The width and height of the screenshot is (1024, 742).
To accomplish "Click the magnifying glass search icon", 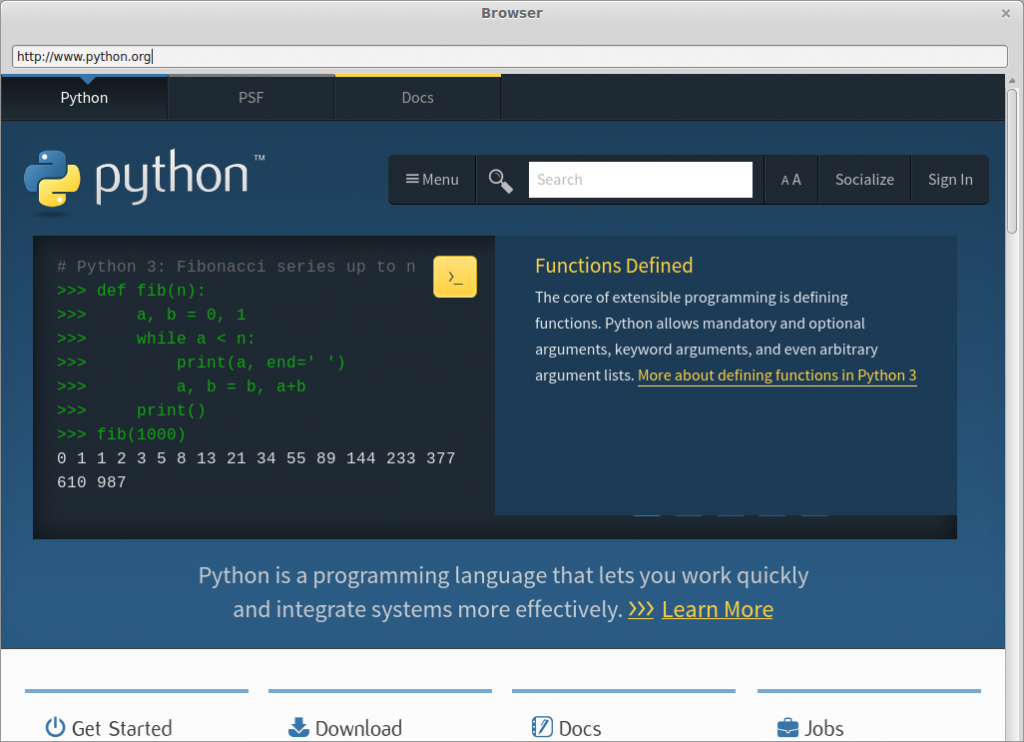I will pos(501,180).
